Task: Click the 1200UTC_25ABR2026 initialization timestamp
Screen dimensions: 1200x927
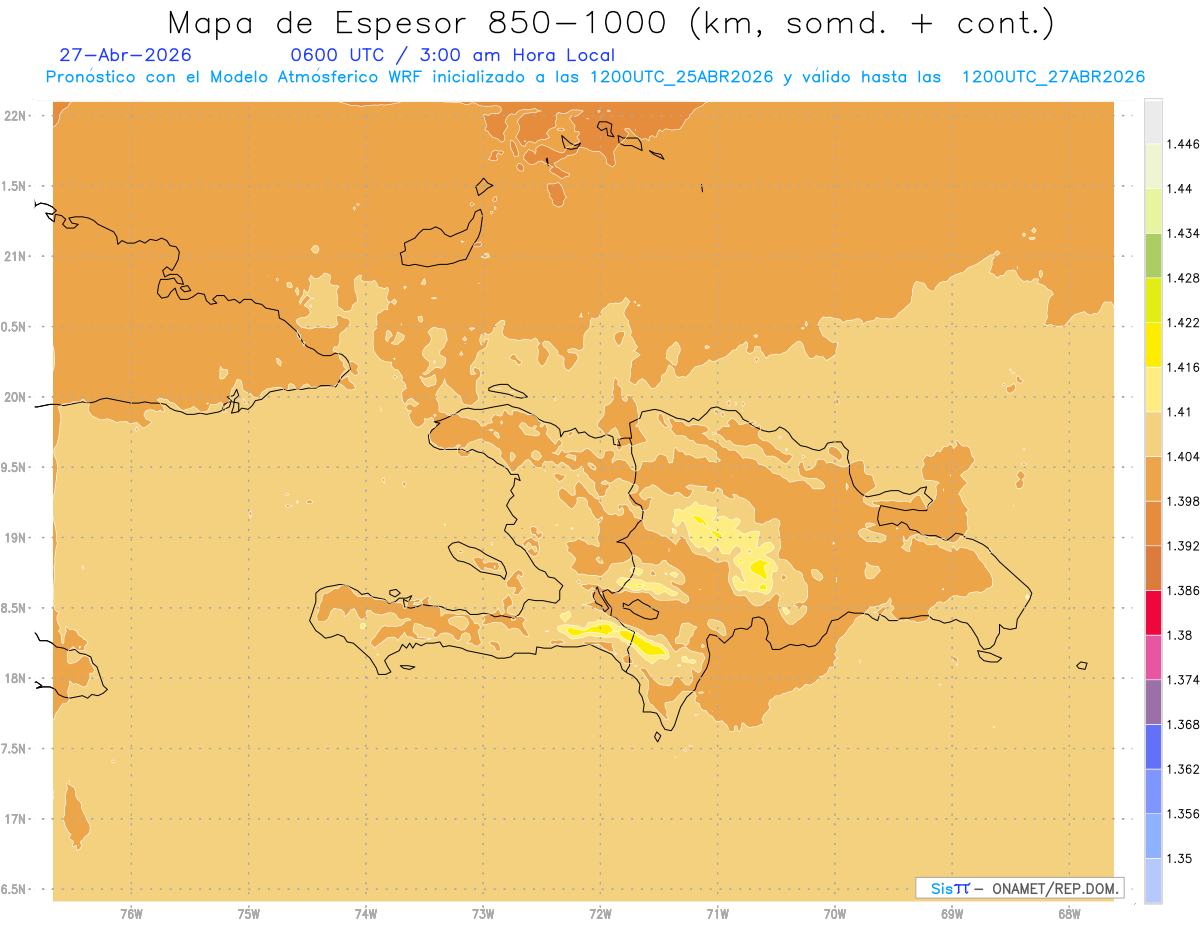Action: tap(682, 77)
